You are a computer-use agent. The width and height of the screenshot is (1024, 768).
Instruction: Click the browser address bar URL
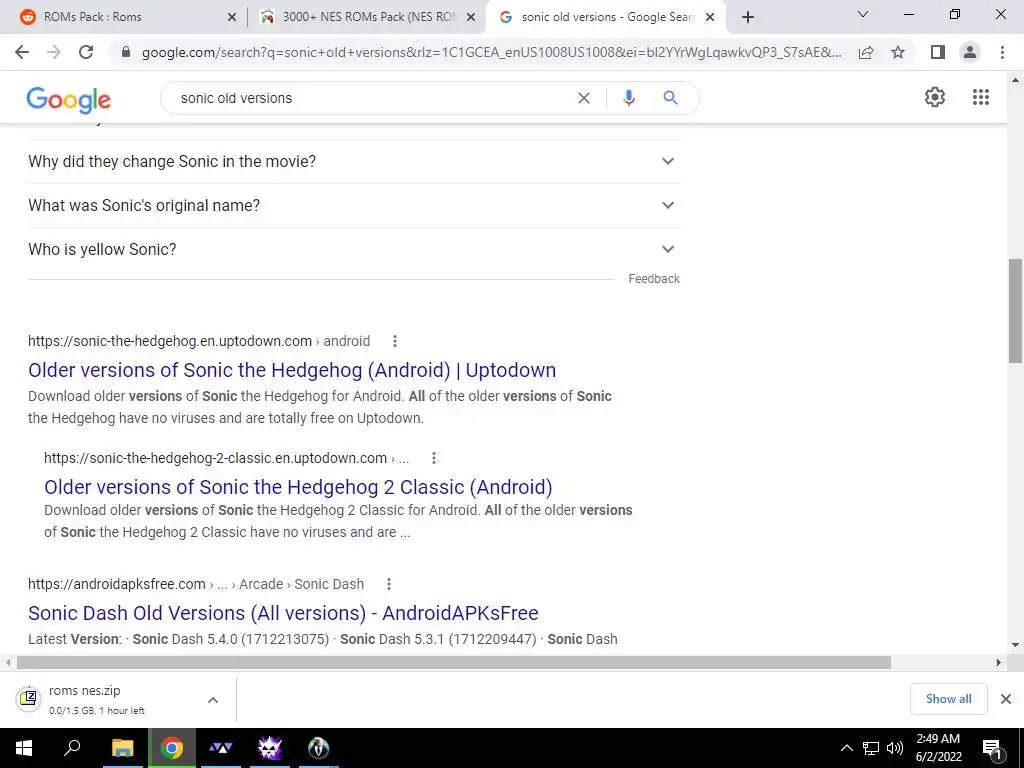click(491, 52)
